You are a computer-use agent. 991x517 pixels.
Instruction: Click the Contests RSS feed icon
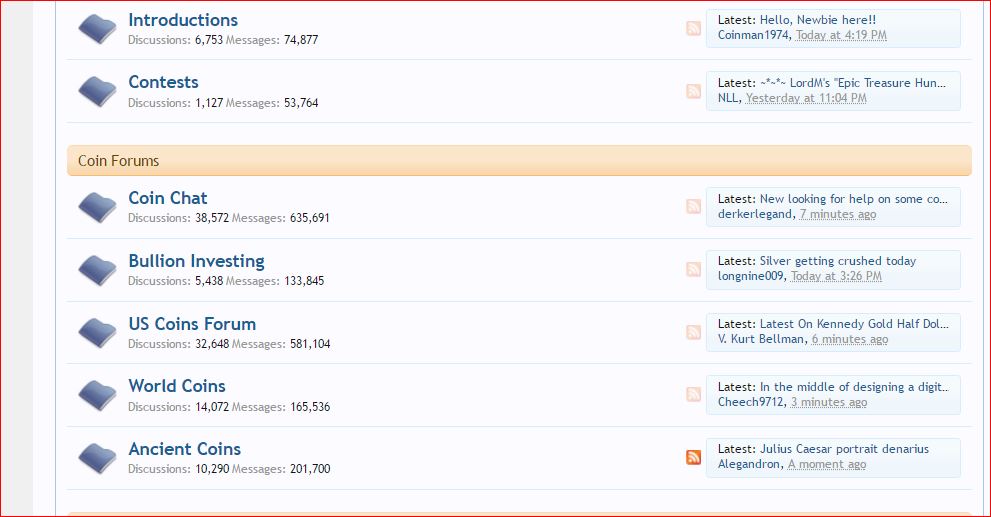(693, 91)
